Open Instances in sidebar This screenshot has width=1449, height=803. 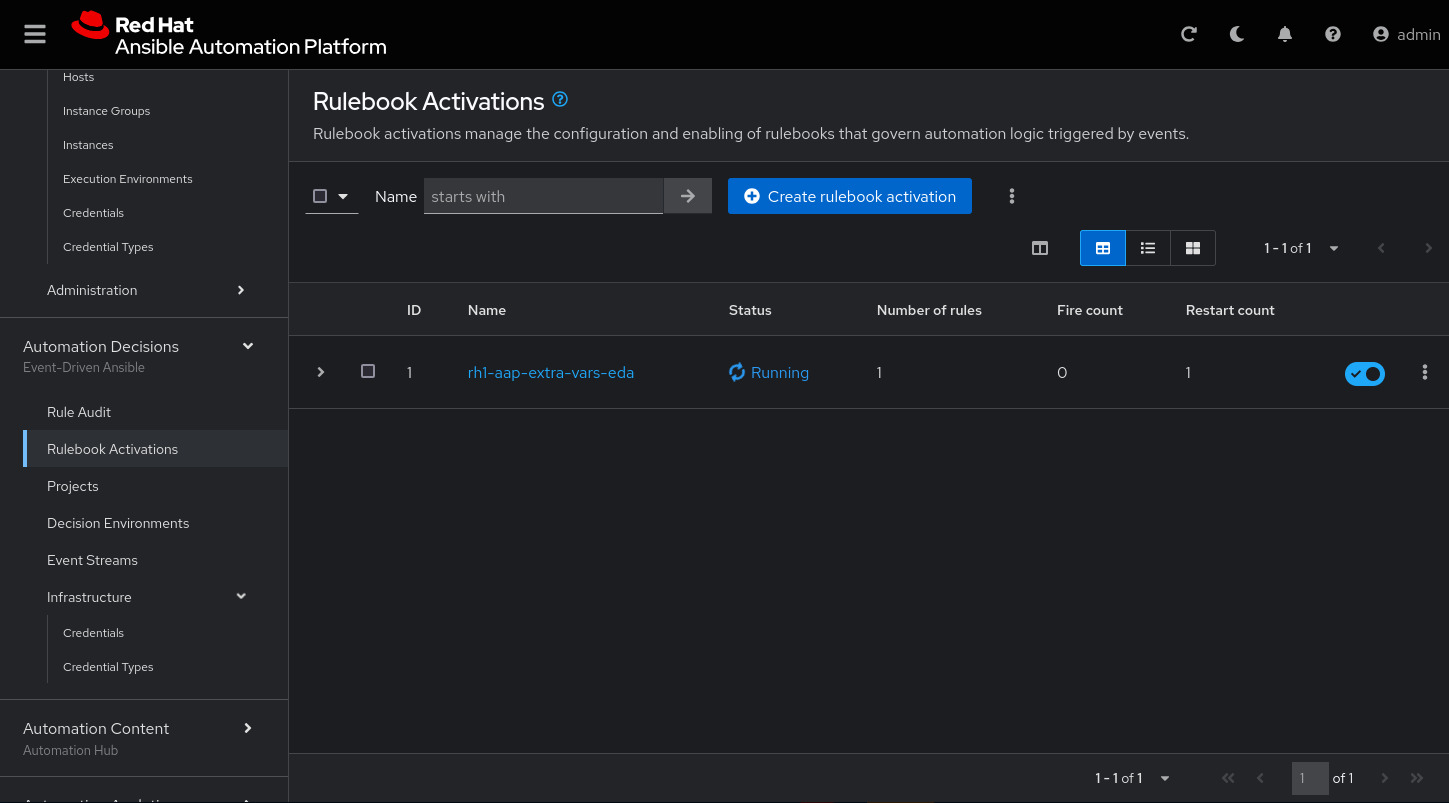[88, 145]
